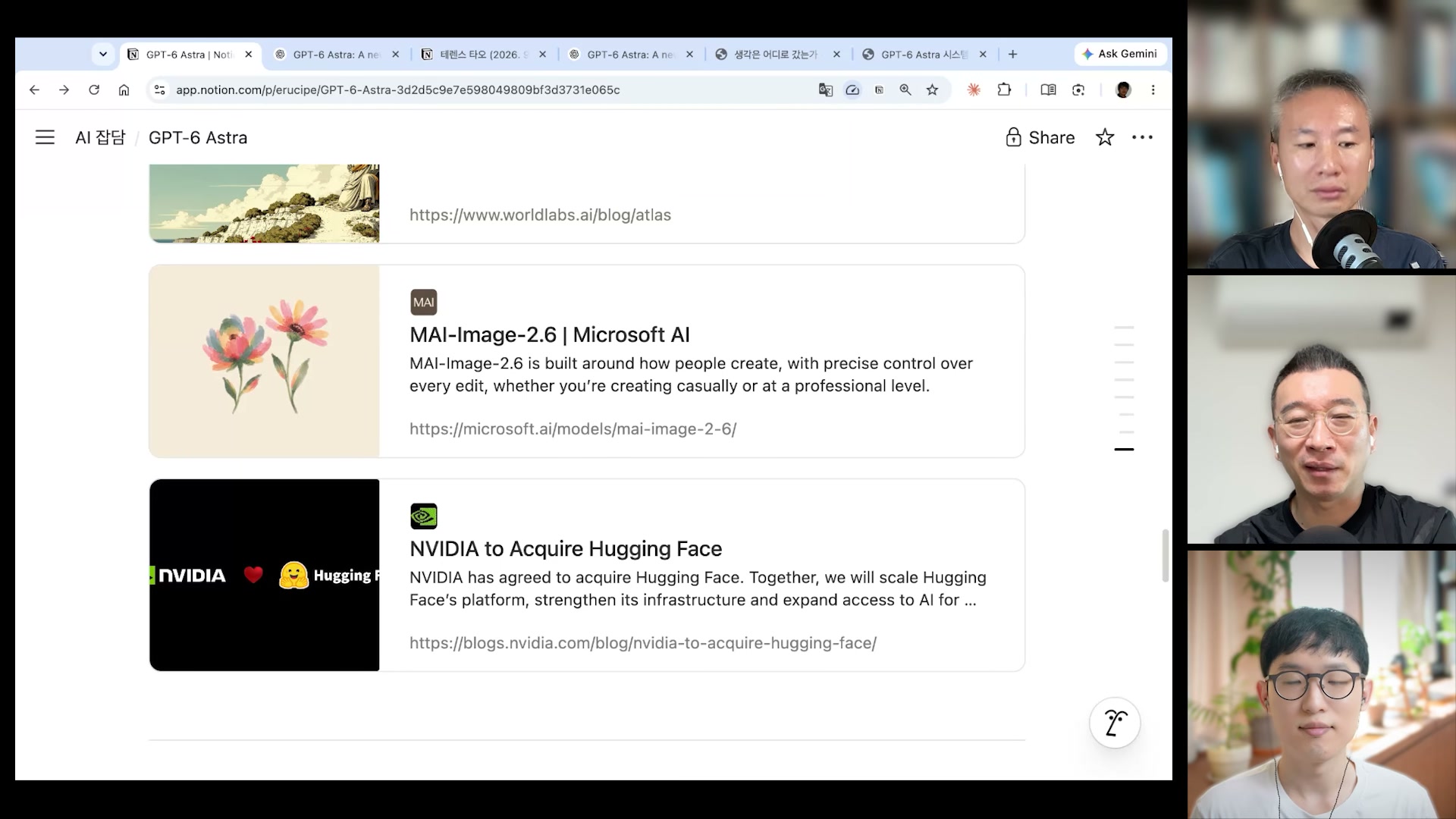Click the Share button

click(x=1040, y=137)
